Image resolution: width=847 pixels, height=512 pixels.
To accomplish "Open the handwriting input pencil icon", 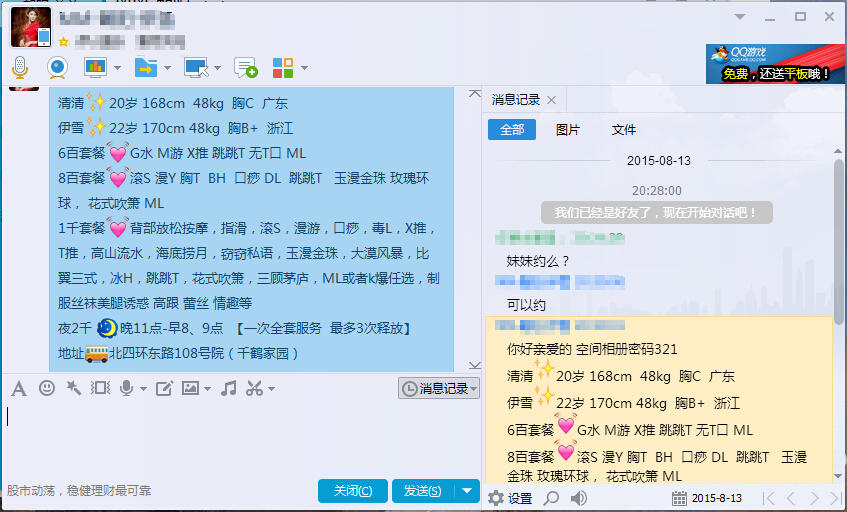I will (164, 388).
